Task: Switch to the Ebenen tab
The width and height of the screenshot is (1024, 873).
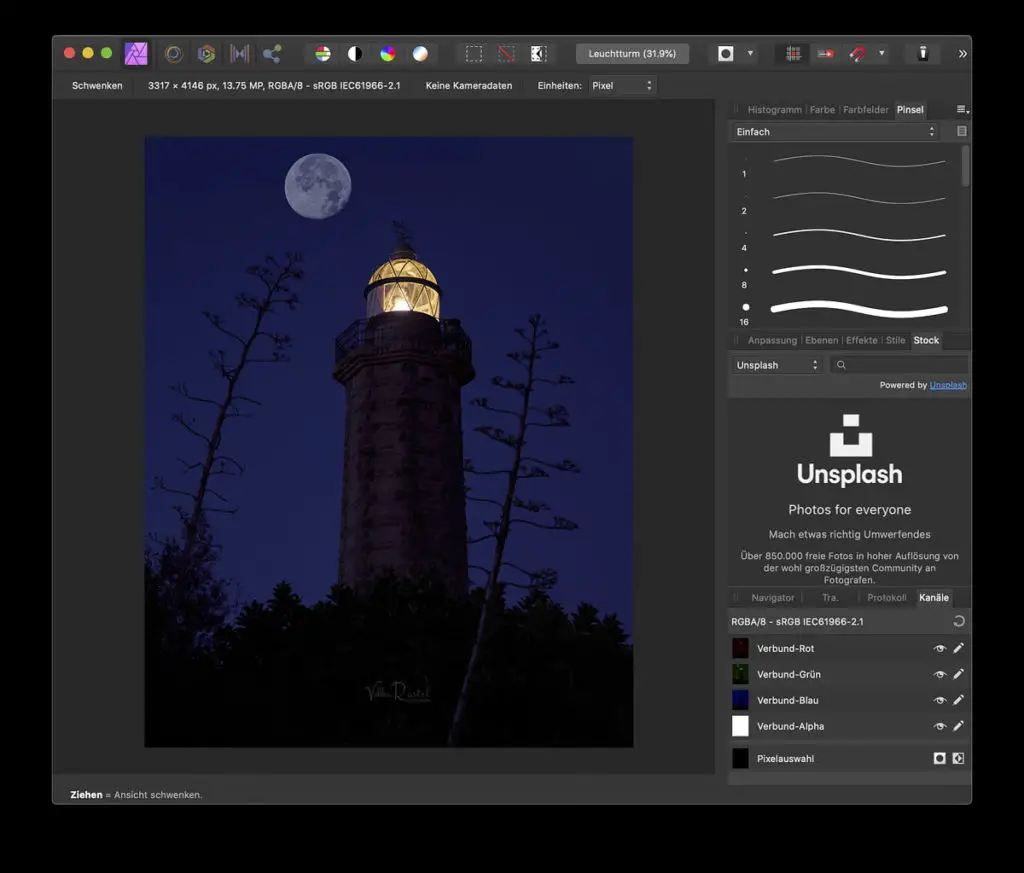Action: click(x=822, y=340)
